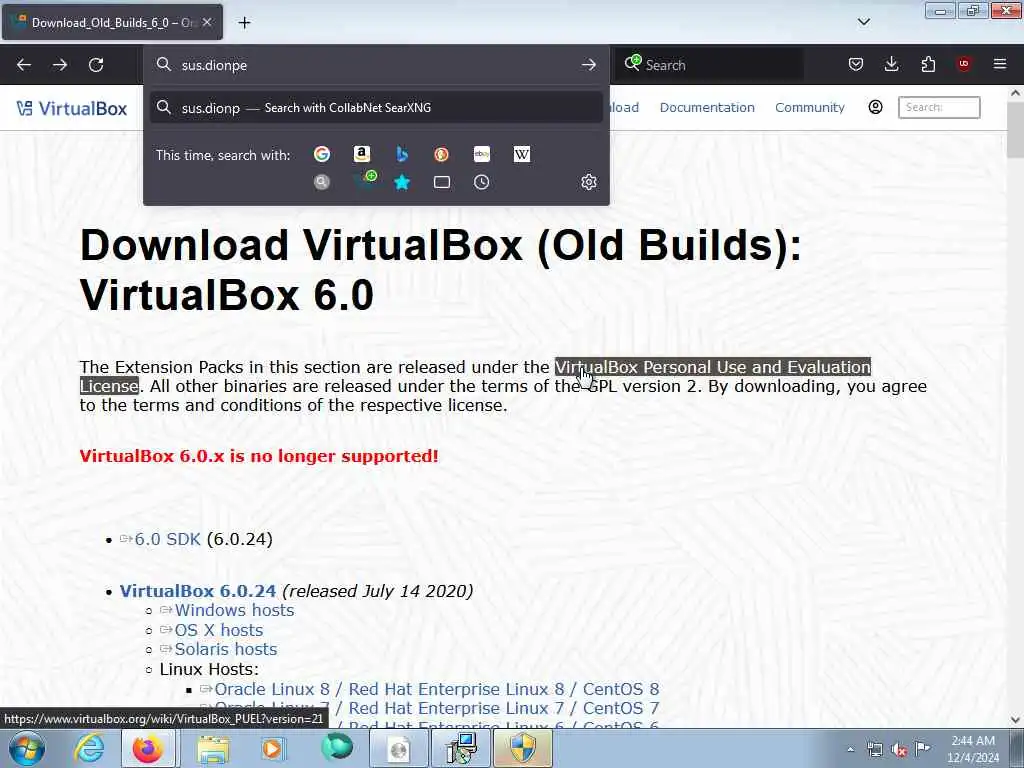Click the VirtualBox site search field

point(939,107)
